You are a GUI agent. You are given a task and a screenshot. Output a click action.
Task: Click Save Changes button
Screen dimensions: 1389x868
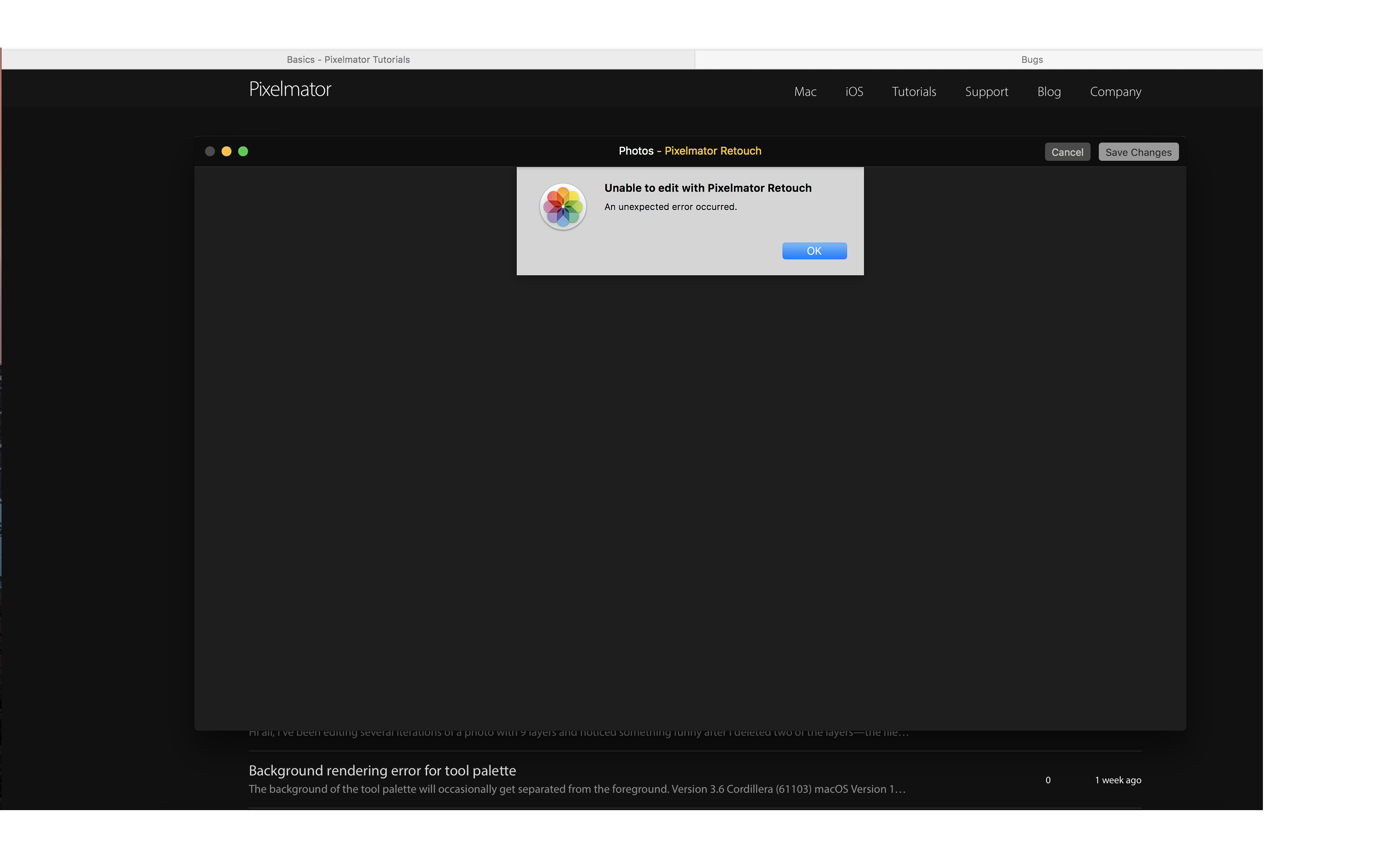point(1138,151)
